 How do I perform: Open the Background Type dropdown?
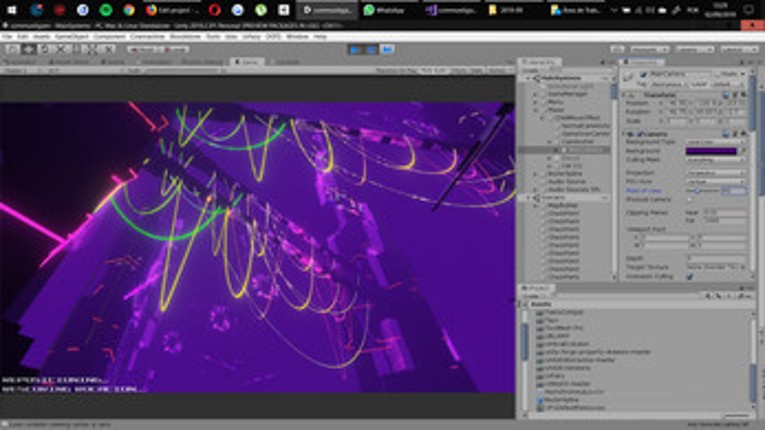coord(716,142)
